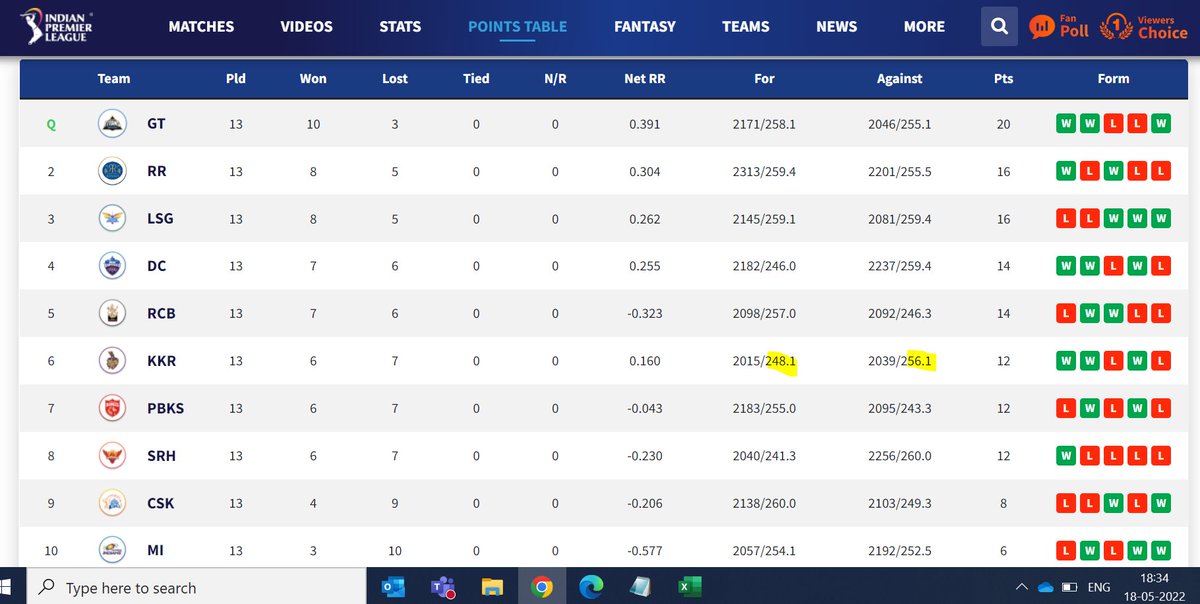
Task: Open the site search icon
Action: (x=998, y=27)
